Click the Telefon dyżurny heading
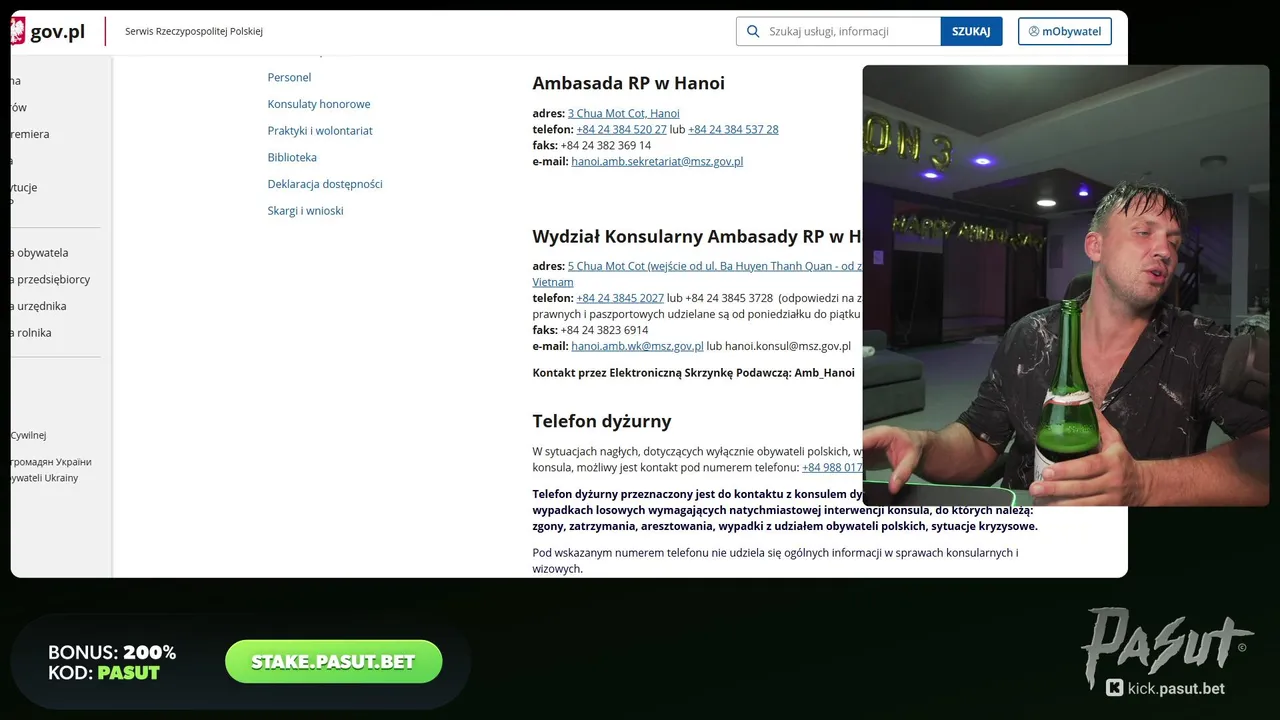The height and width of the screenshot is (720, 1280). (602, 421)
